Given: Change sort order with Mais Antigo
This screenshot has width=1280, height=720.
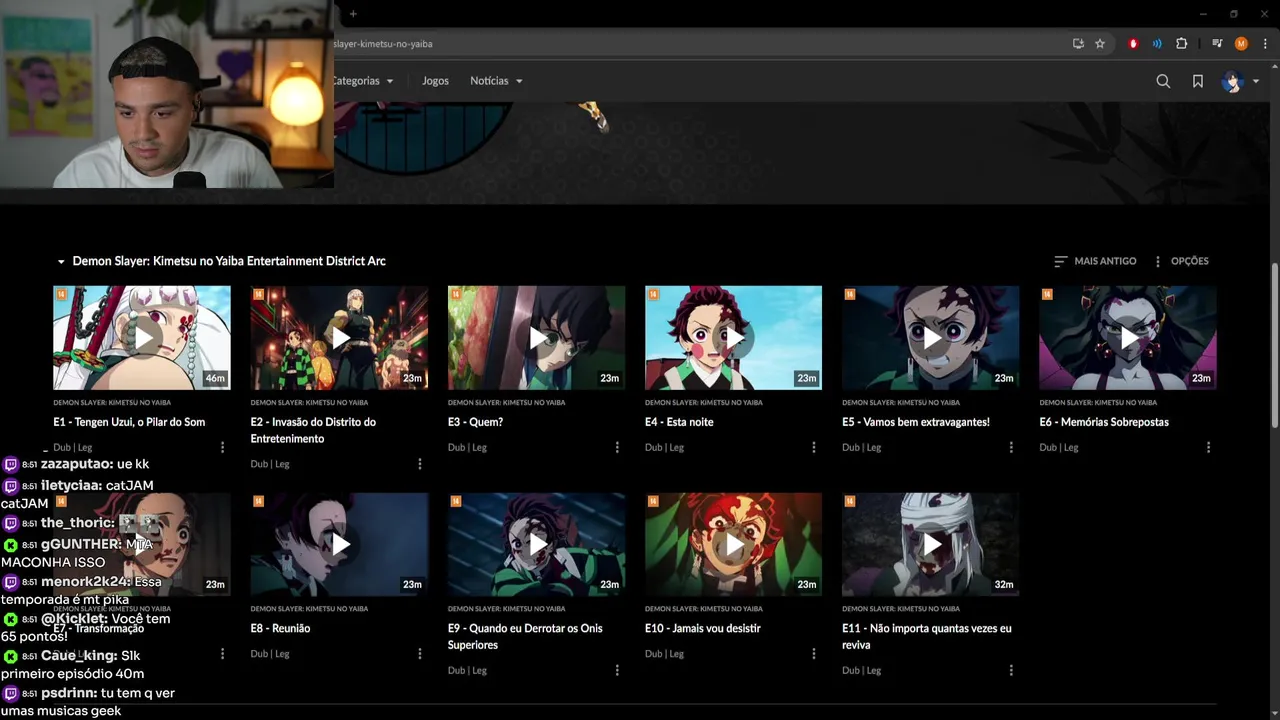Looking at the screenshot, I should (x=1095, y=261).
